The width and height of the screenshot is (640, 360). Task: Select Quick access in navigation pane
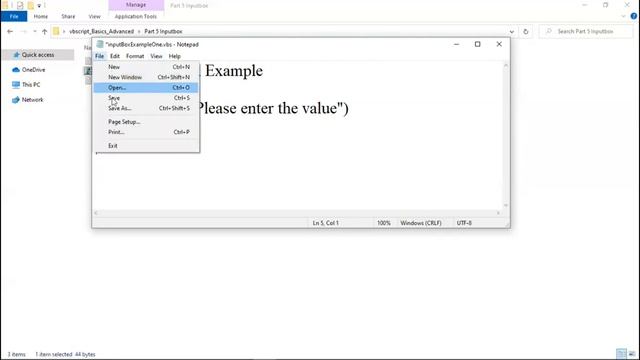pyautogui.click(x=38, y=55)
